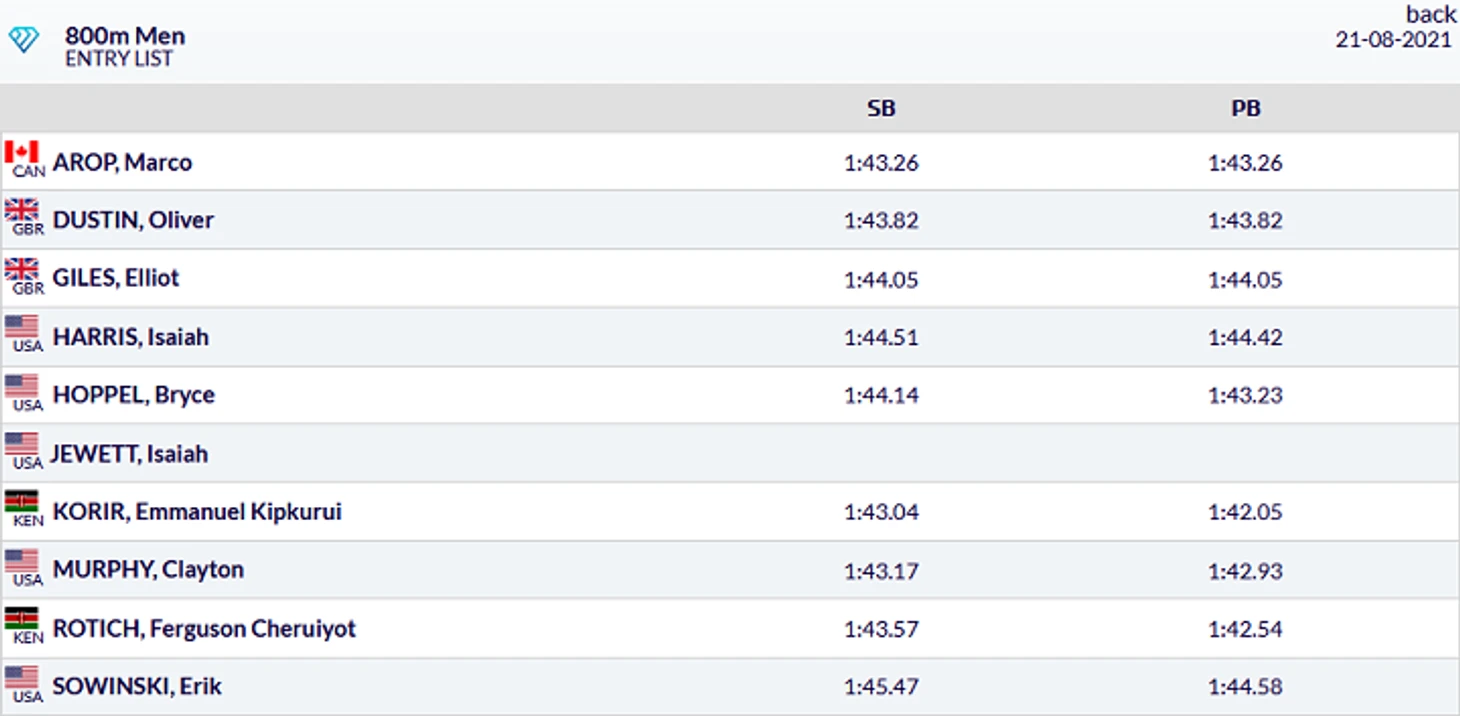Screen dimensions: 1460x716
Task: Click the 800m Men title
Action: [x=125, y=36]
